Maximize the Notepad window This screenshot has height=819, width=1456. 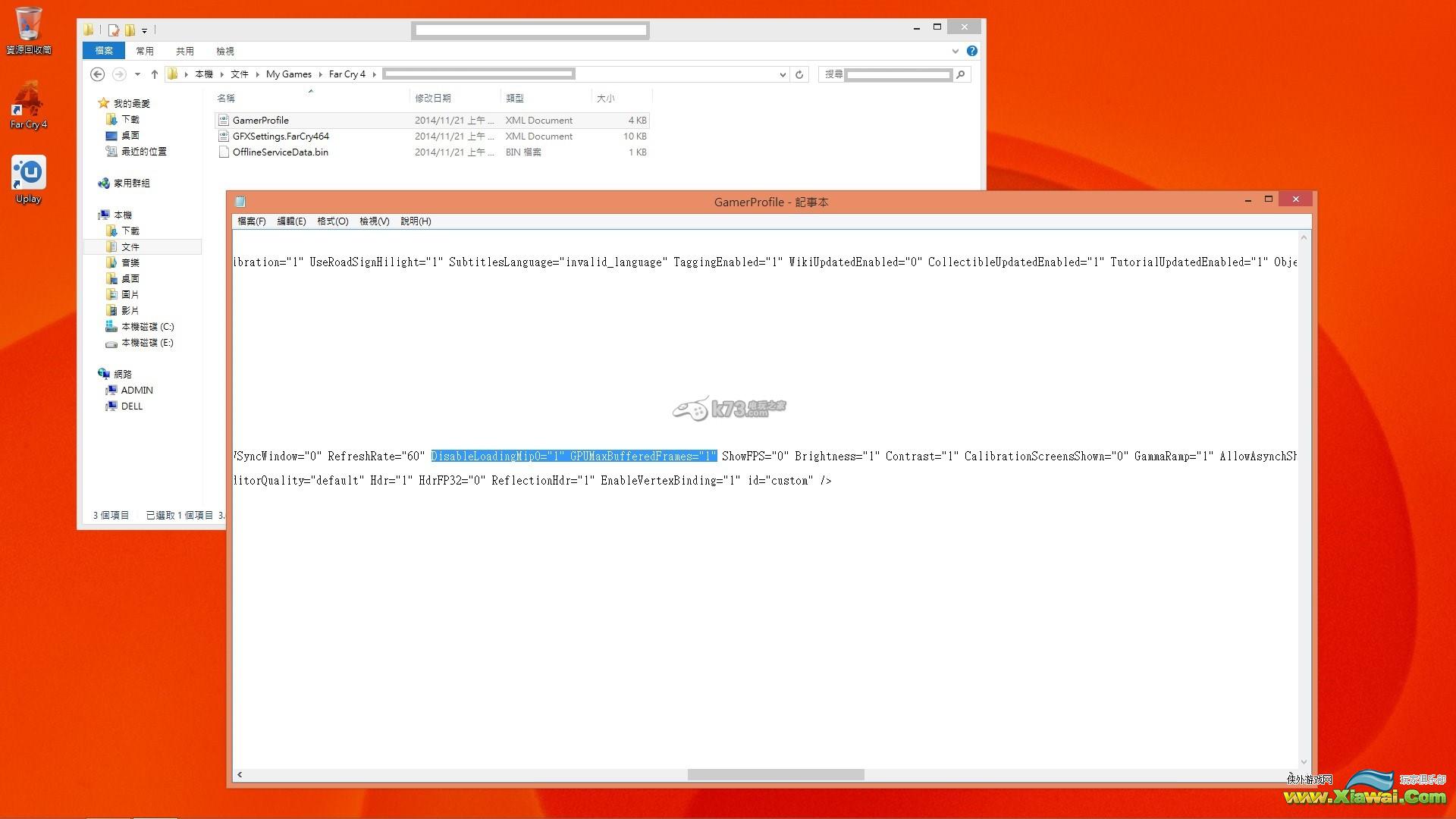point(1268,199)
